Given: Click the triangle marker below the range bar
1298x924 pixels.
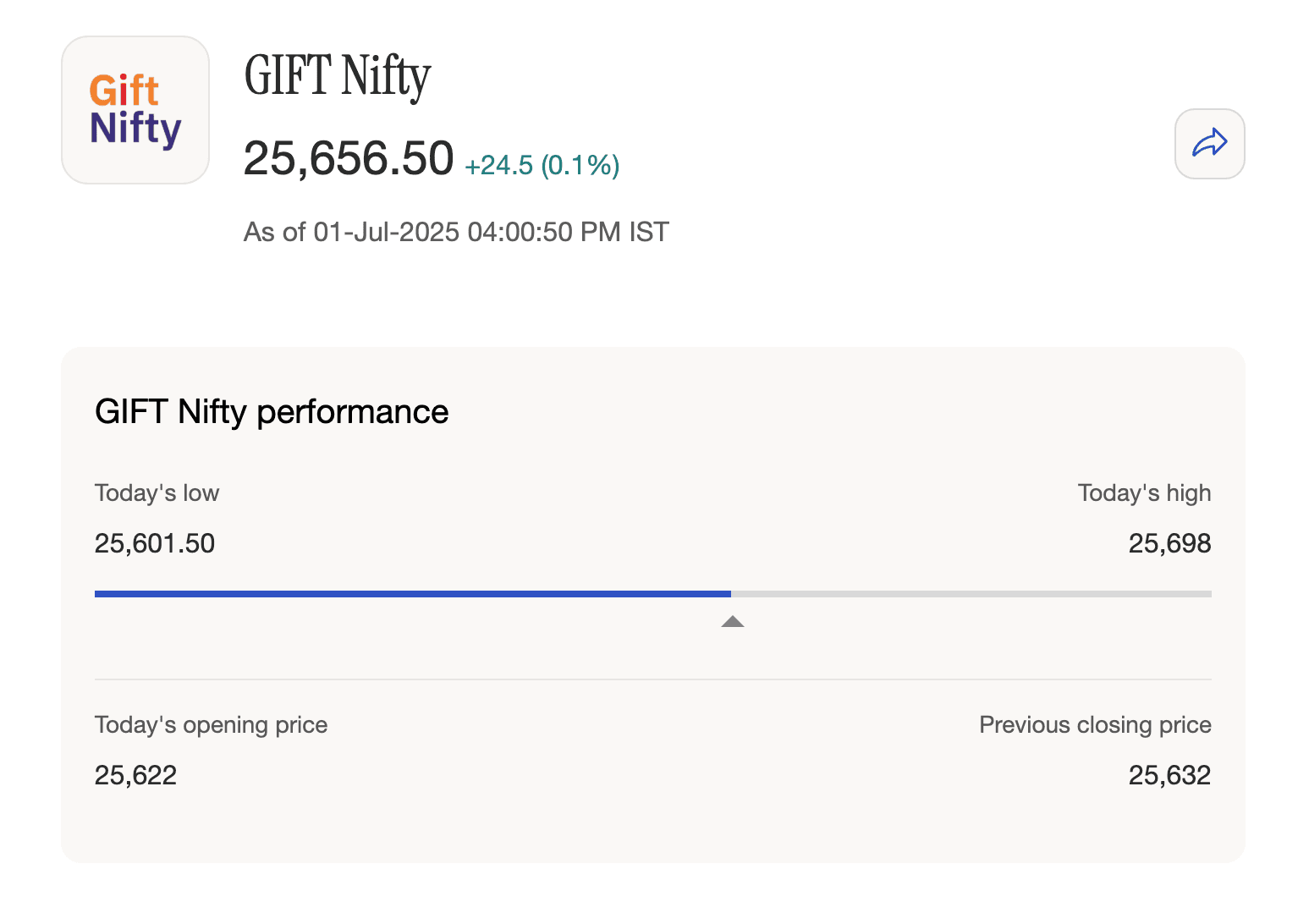Looking at the screenshot, I should (732, 622).
